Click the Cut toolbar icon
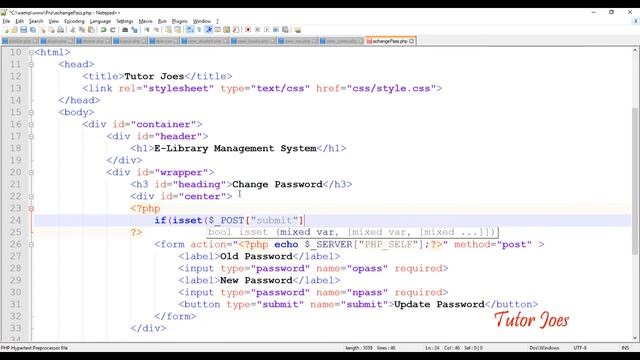Viewport: 640px width, 360px height. [72, 30]
